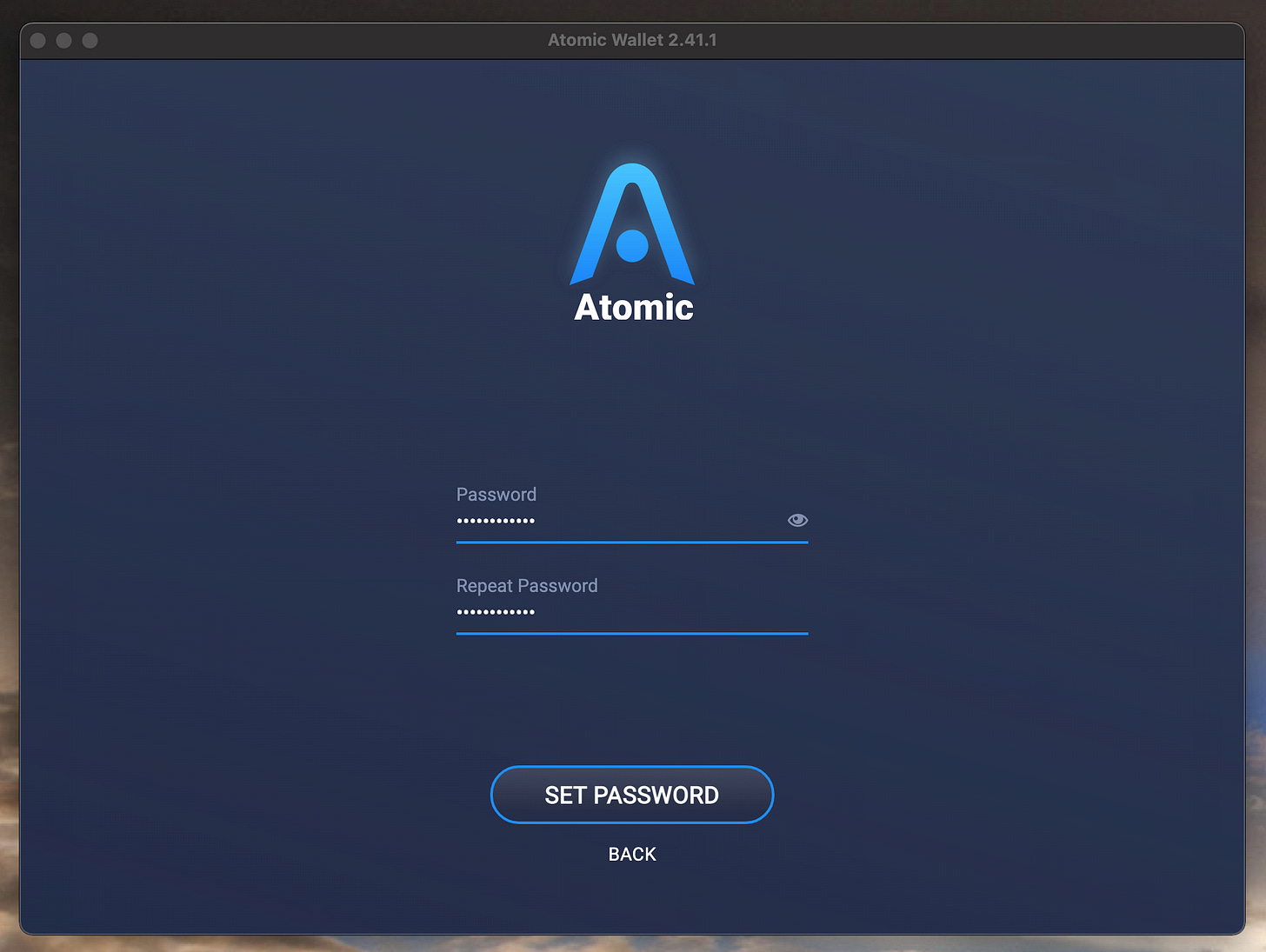Click the 'Atomic Wallet 2.41.1' title text

[632, 40]
